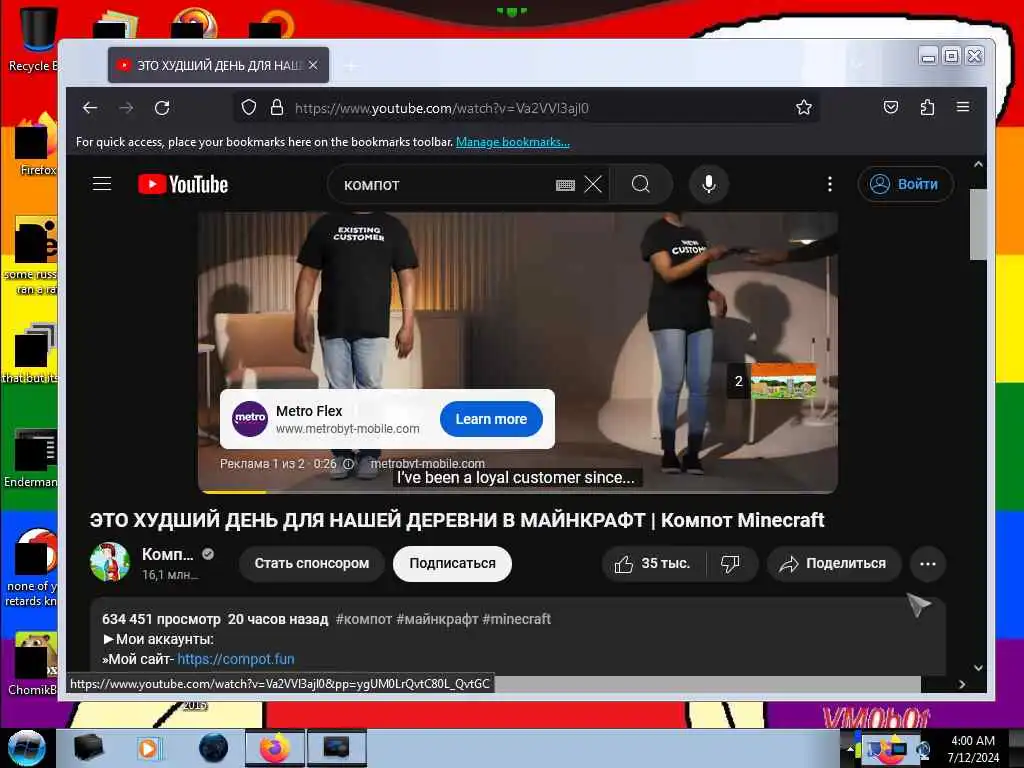Image resolution: width=1024 pixels, height=768 pixels.
Task: Click the Войти sign-in button
Action: pos(905,184)
